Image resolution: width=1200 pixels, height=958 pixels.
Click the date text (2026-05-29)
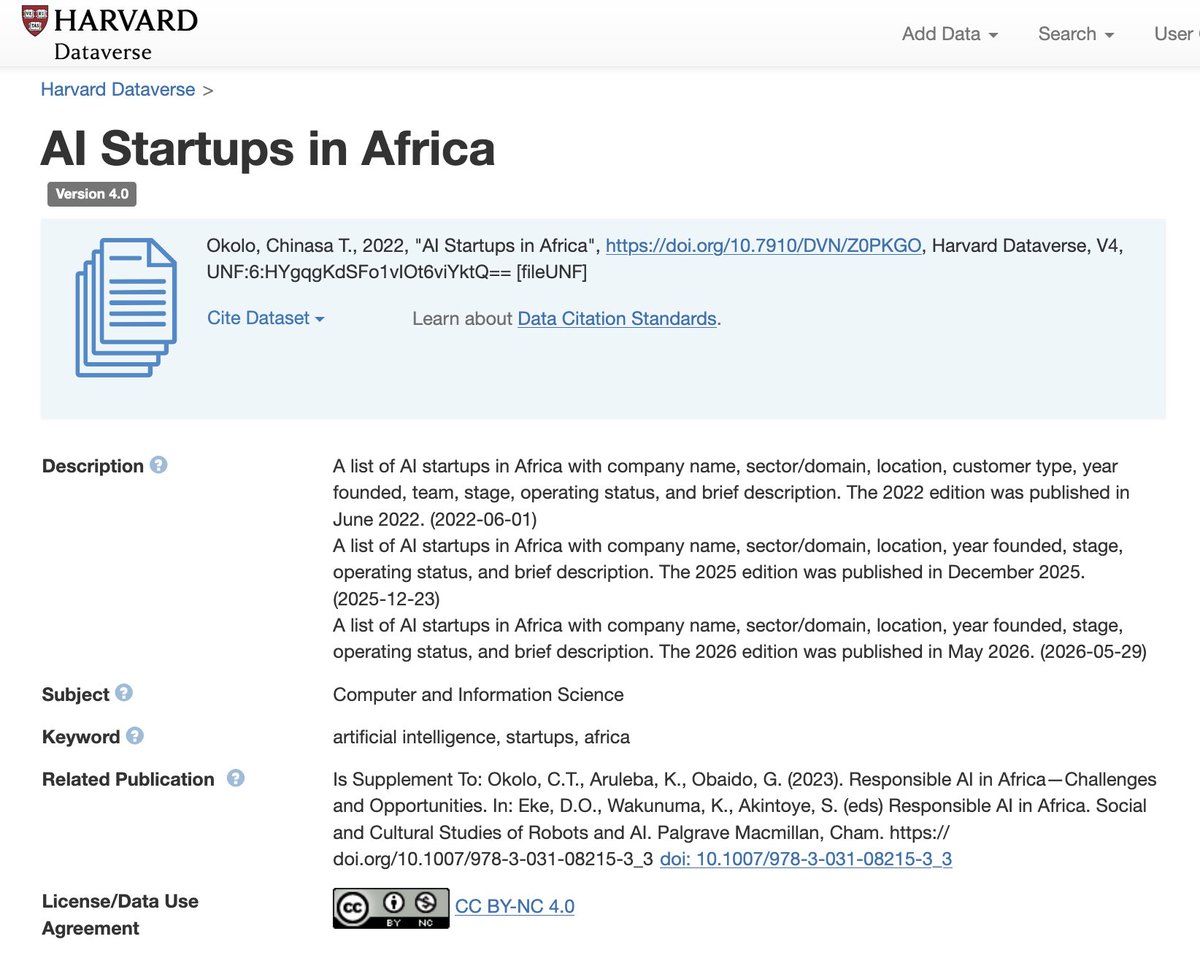pos(1092,651)
